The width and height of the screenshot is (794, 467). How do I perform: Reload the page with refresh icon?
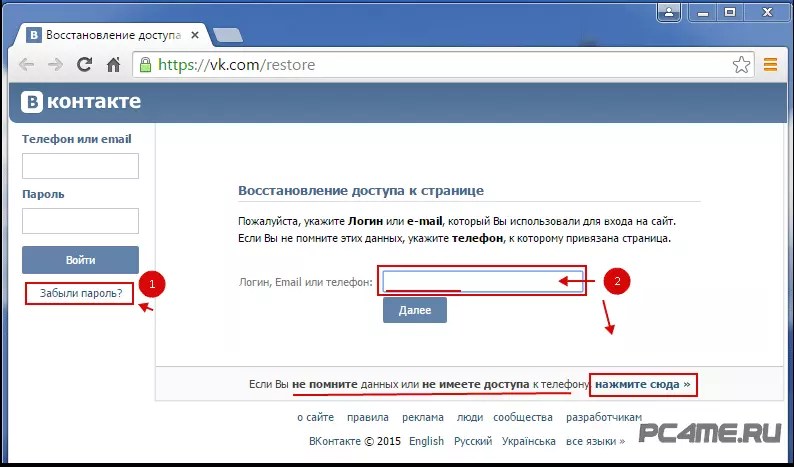coord(84,64)
